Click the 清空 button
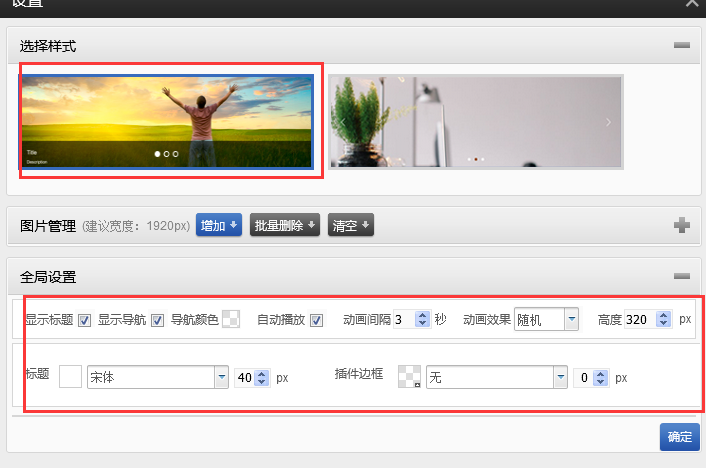 pos(351,226)
